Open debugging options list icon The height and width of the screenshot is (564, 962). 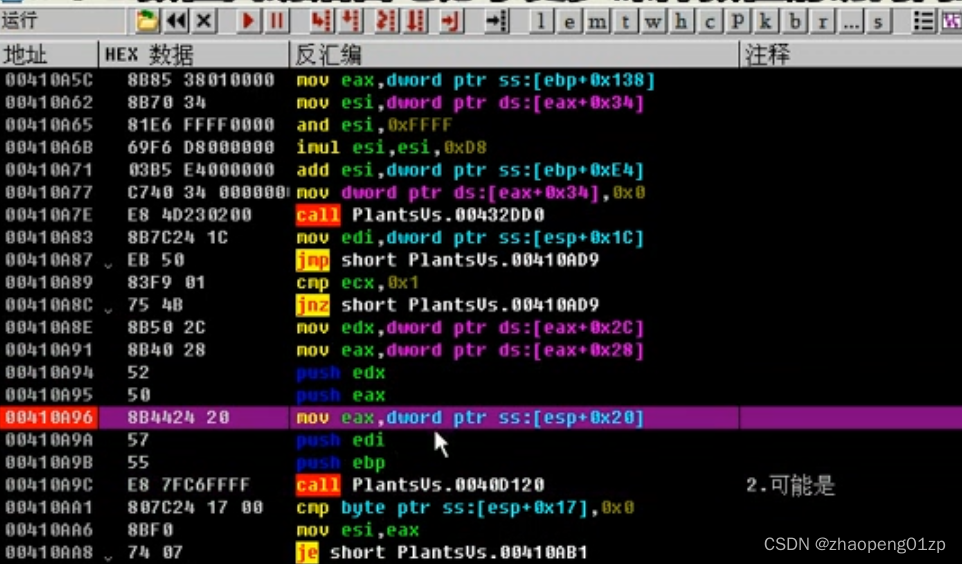click(923, 21)
